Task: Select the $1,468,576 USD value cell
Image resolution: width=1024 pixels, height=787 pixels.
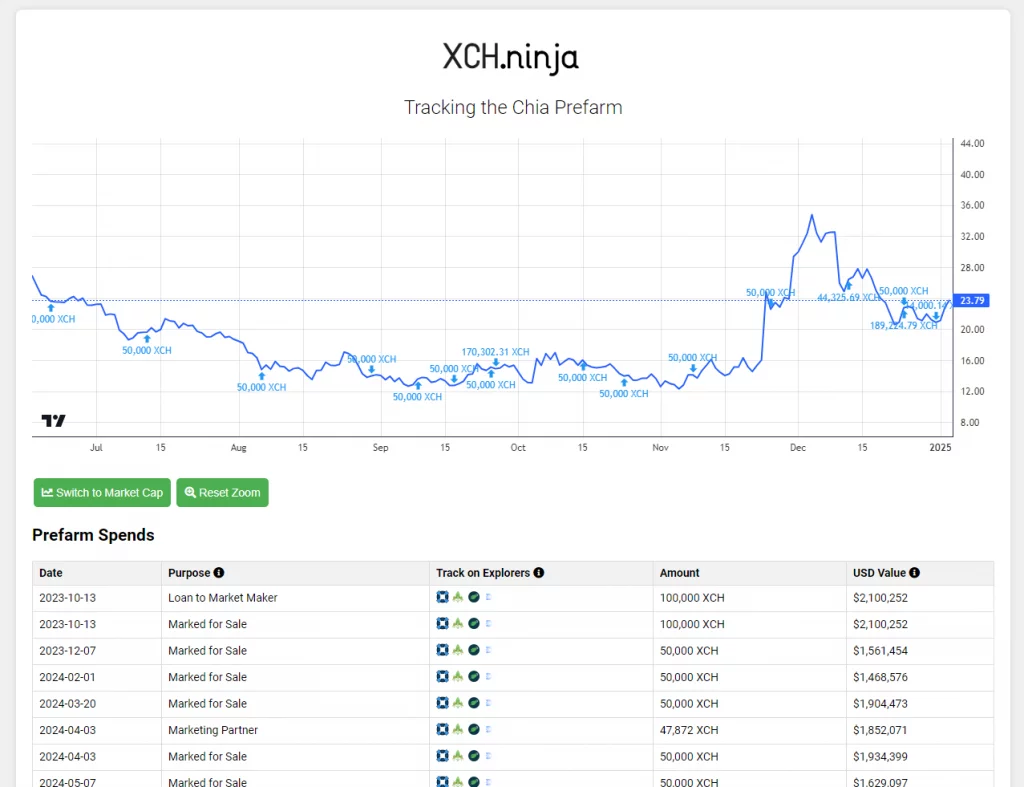Action: click(920, 677)
